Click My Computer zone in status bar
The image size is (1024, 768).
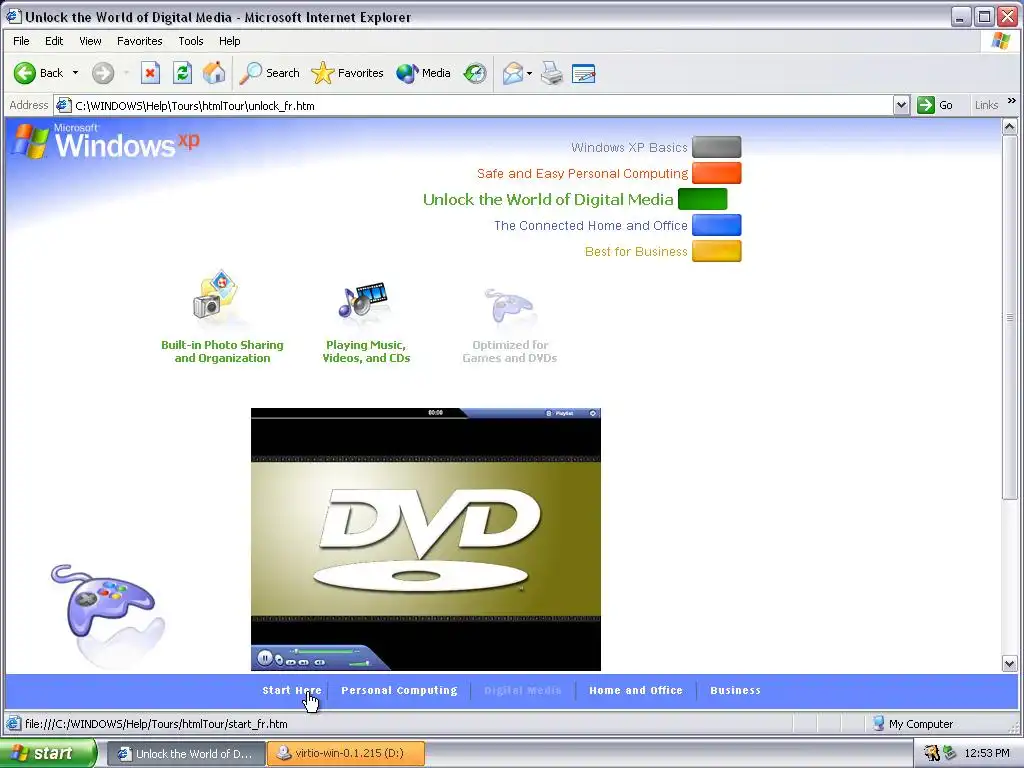pyautogui.click(x=912, y=724)
